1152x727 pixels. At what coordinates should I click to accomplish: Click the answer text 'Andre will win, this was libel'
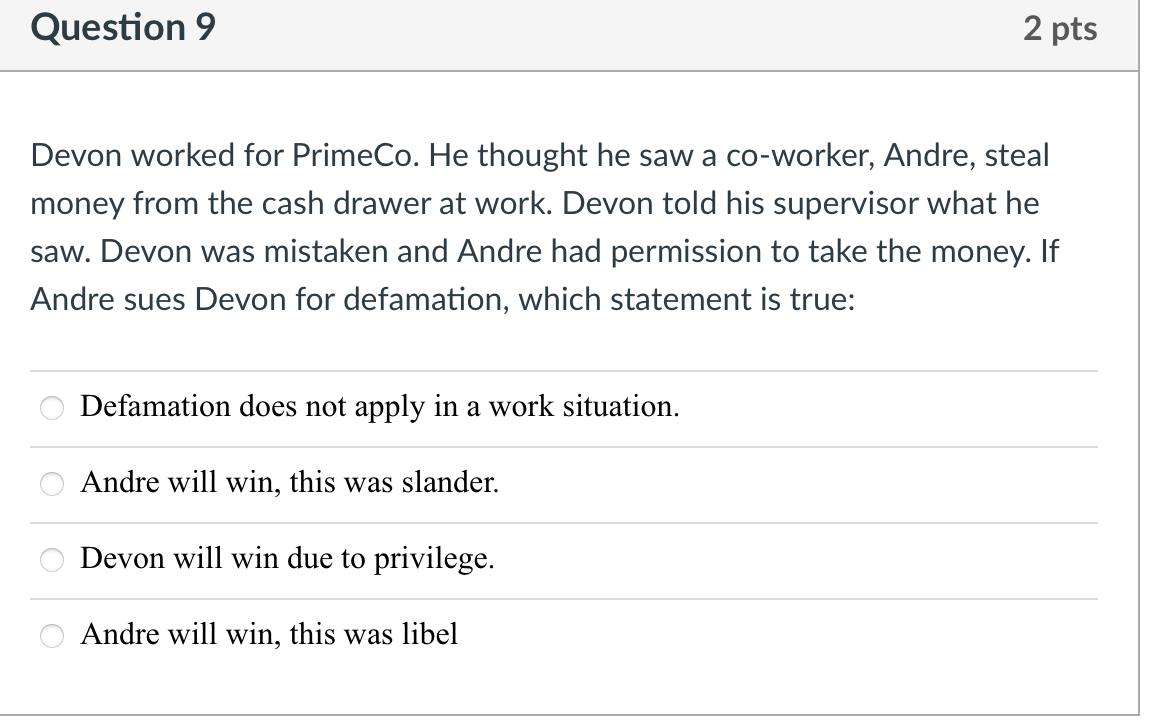(x=270, y=635)
